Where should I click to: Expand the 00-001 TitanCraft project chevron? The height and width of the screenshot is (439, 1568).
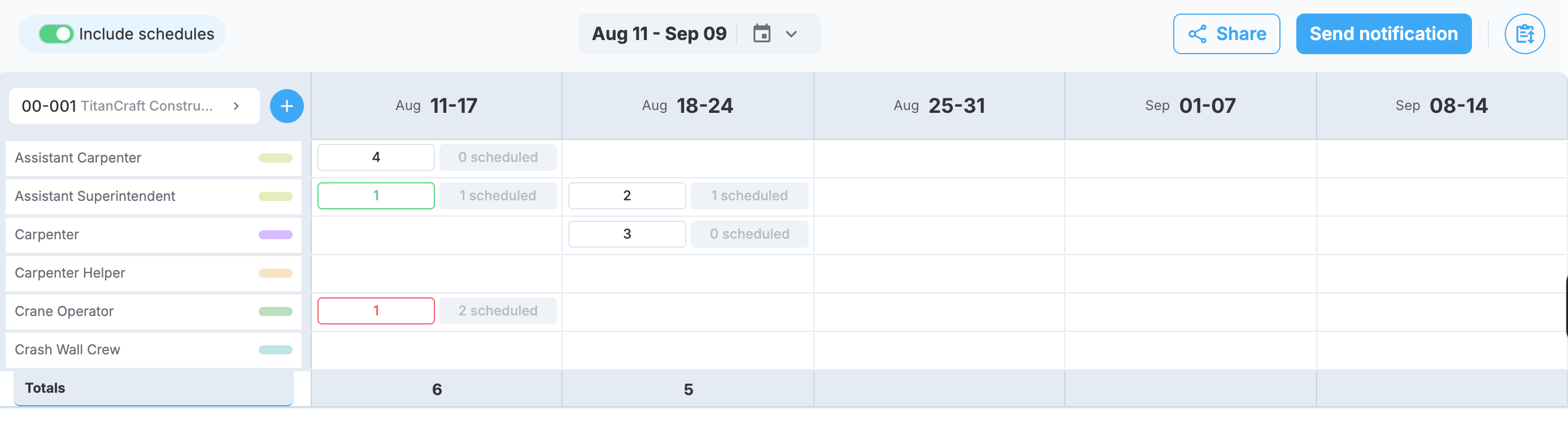pyautogui.click(x=236, y=107)
